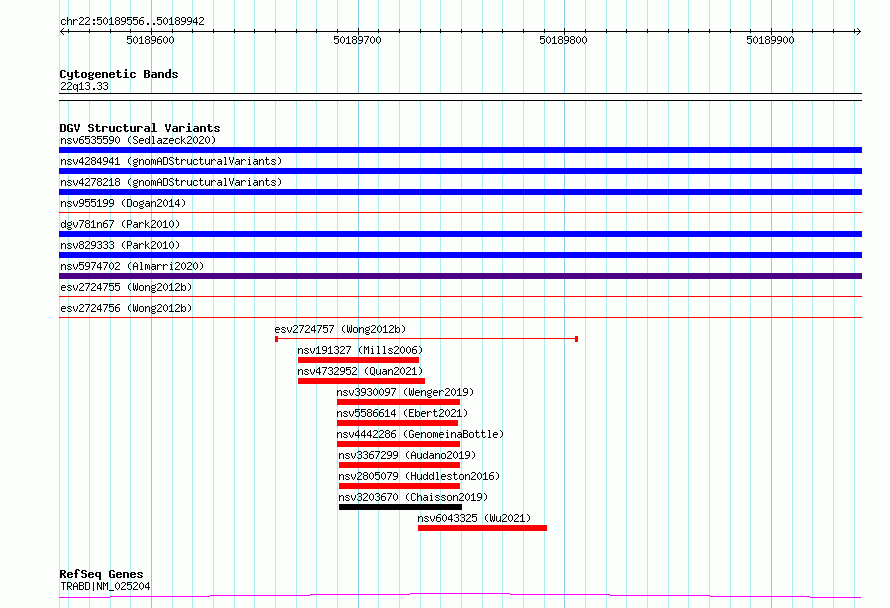Viewport: 890px width, 608px height.
Task: Click the DGV Structural Variants track title
Action: click(x=140, y=128)
